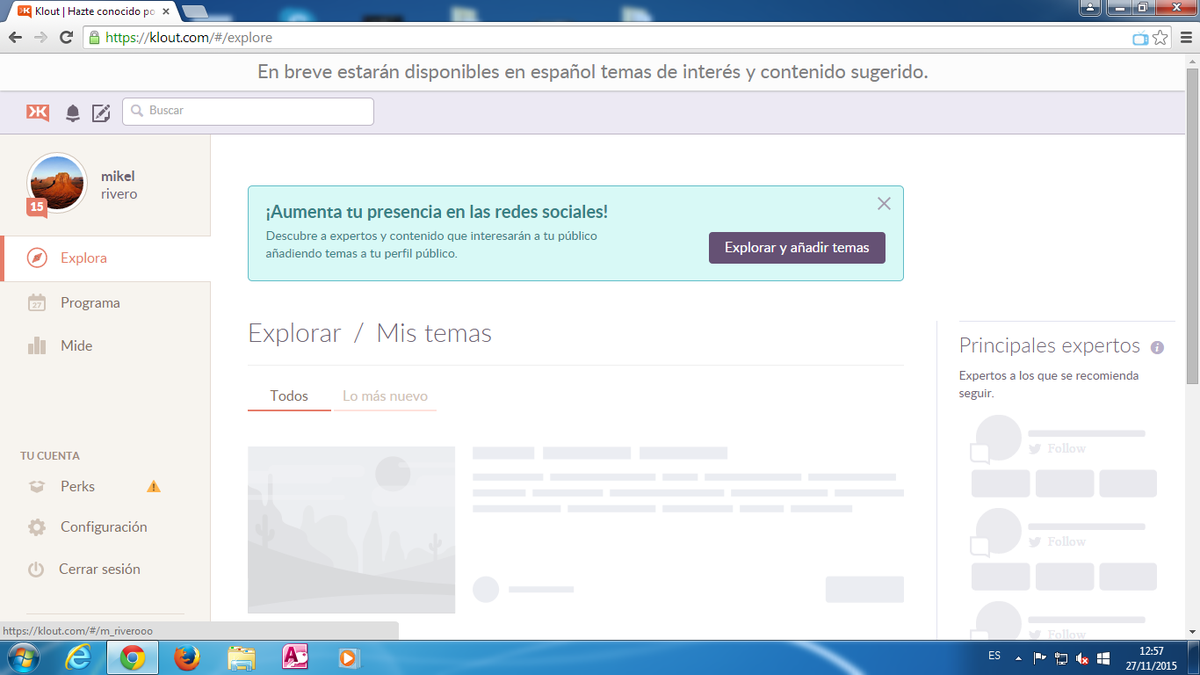The image size is (1200, 675).
Task: Click the compose post pencil icon
Action: click(101, 113)
